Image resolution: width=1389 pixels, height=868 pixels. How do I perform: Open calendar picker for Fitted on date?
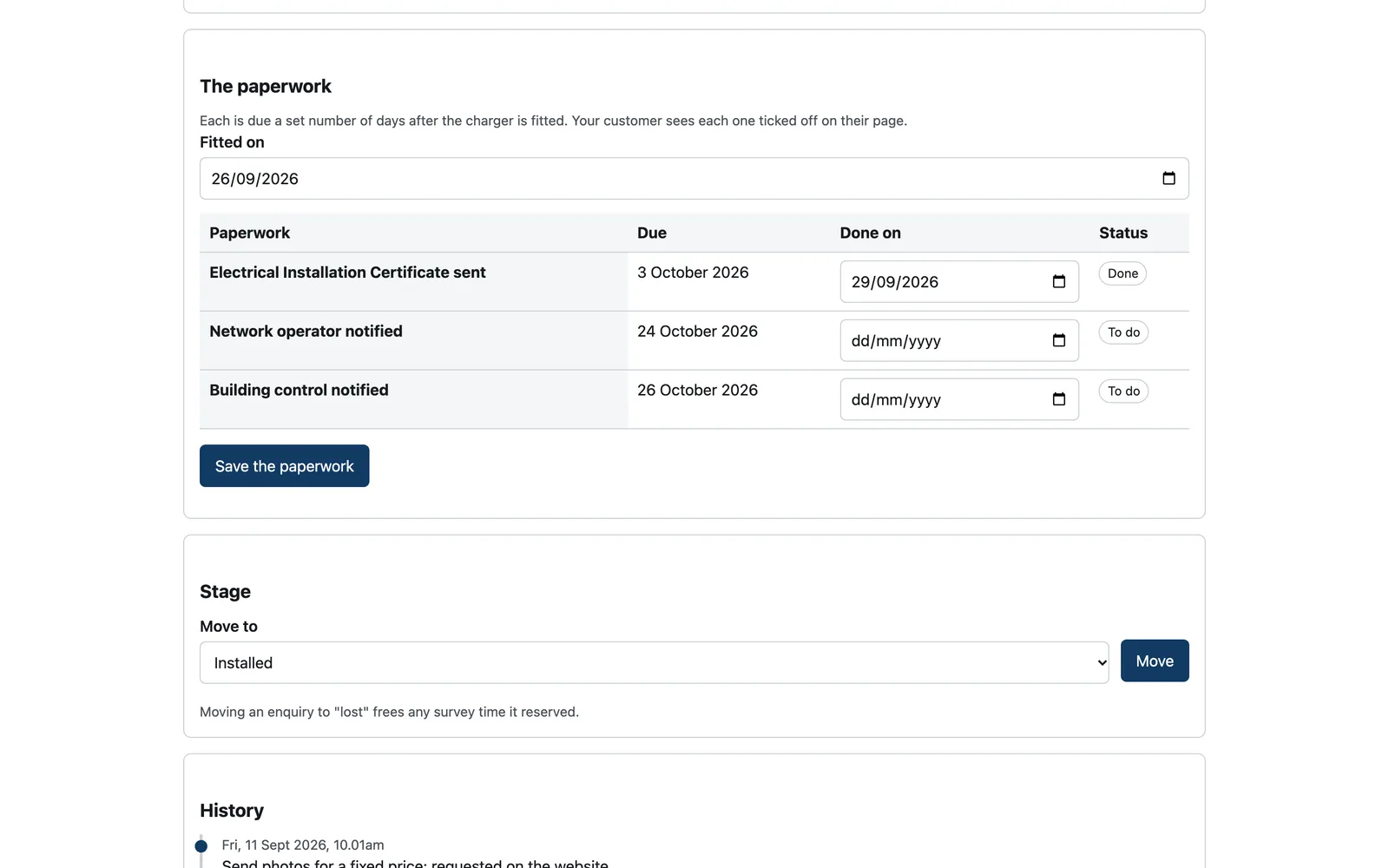[1168, 178]
